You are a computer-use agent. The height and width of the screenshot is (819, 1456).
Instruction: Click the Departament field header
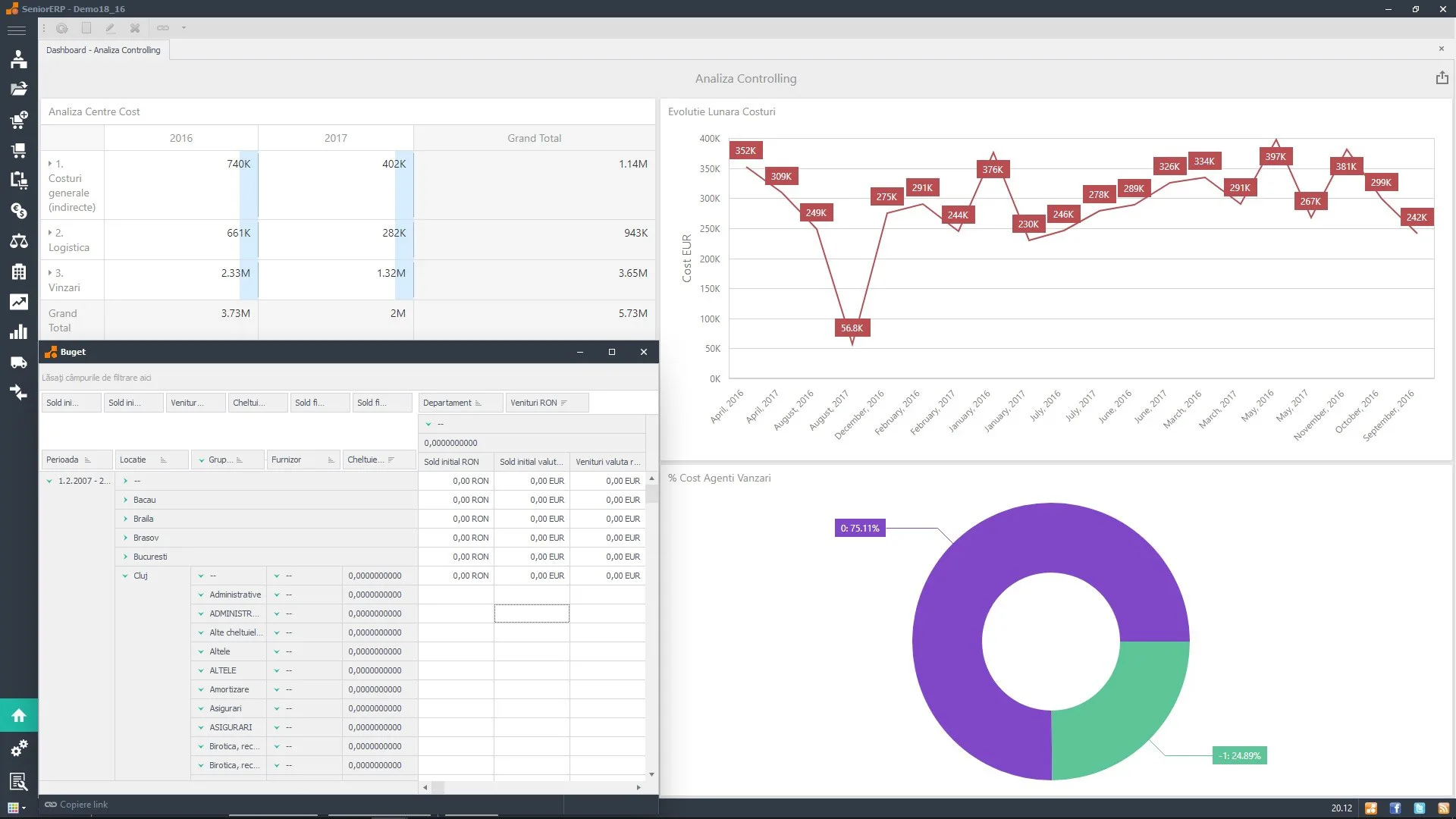460,403
